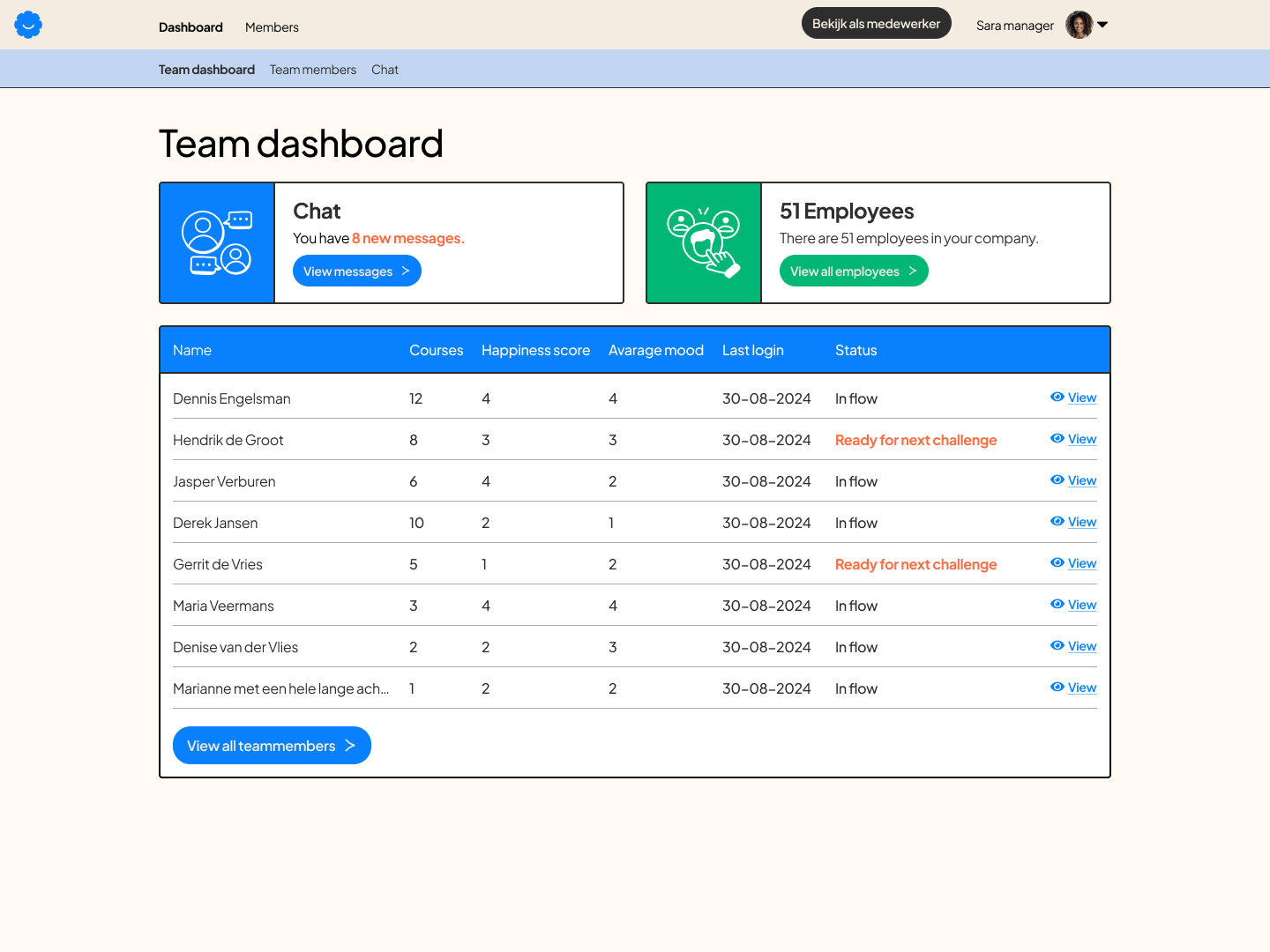Image resolution: width=1270 pixels, height=952 pixels.
Task: Click the View all employees button
Action: click(x=854, y=271)
